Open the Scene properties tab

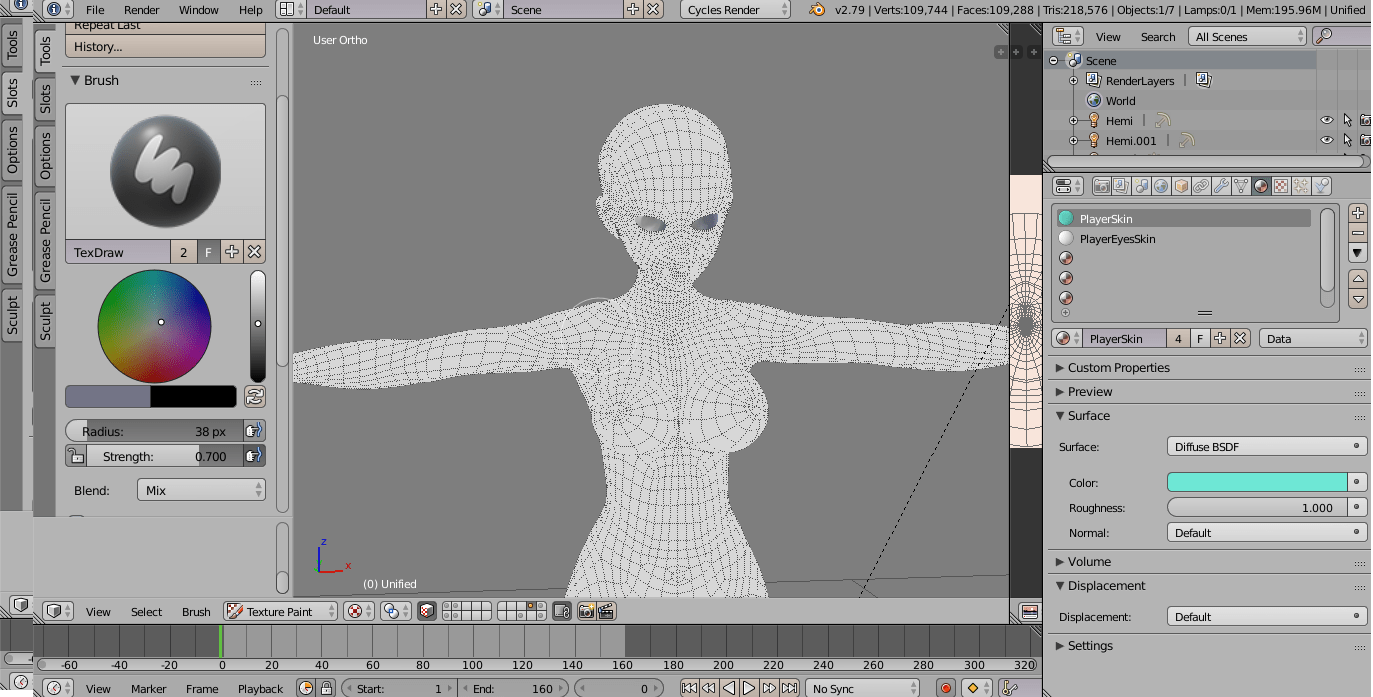(x=1141, y=187)
